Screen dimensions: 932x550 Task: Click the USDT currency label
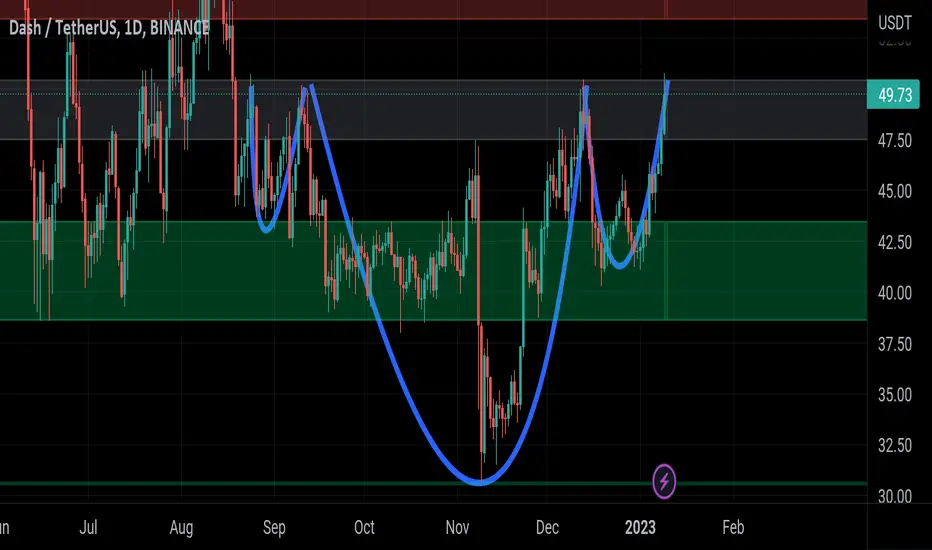[x=895, y=23]
